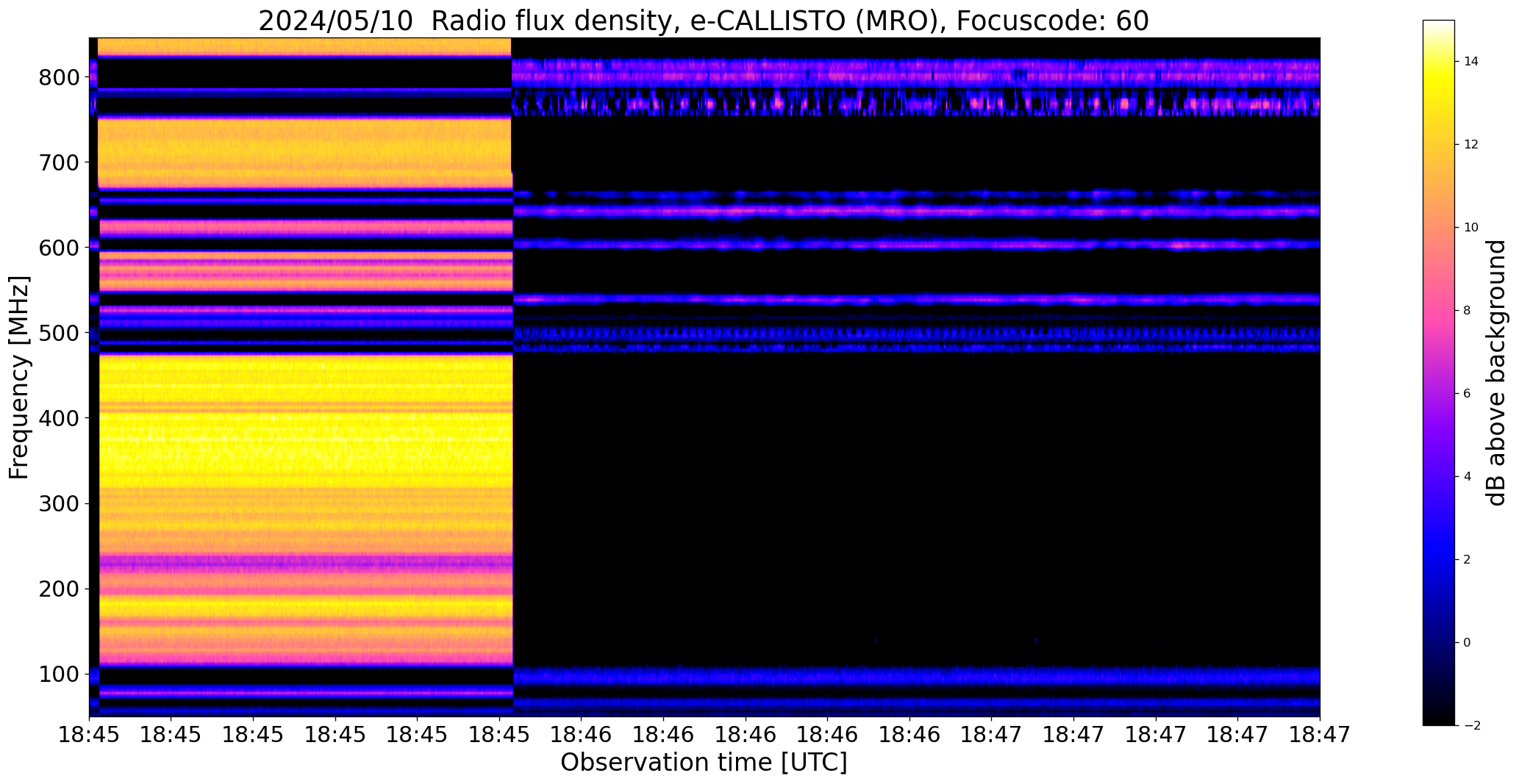Click the 0 tick label on colorbar
The image size is (1519, 784).
tap(1467, 643)
